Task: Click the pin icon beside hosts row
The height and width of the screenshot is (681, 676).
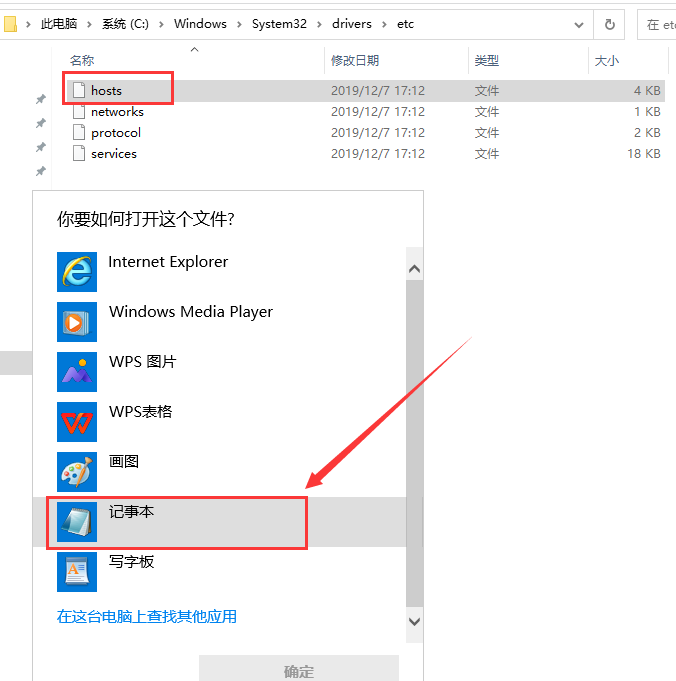Action: pos(40,99)
